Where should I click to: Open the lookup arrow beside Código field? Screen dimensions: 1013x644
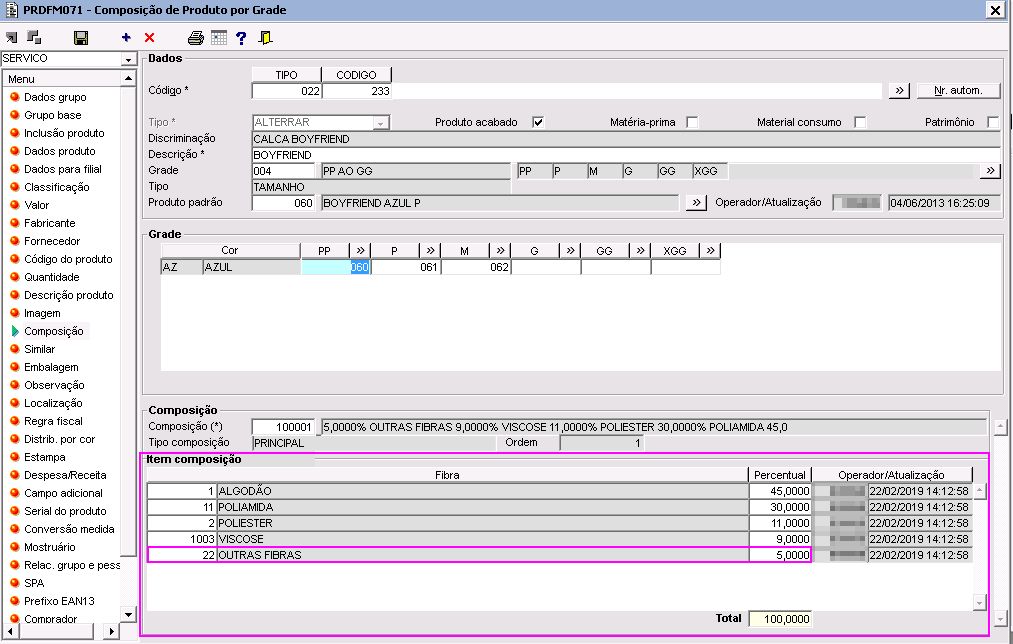pos(899,90)
